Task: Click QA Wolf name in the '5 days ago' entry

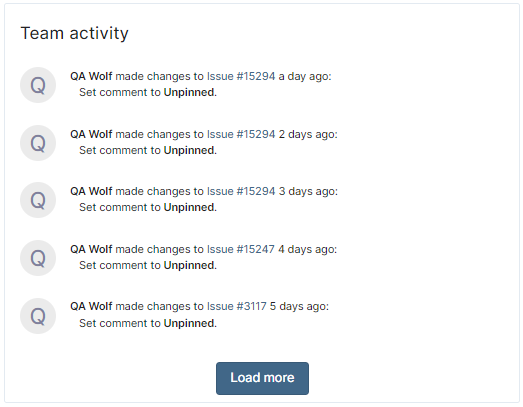Action: click(x=91, y=306)
